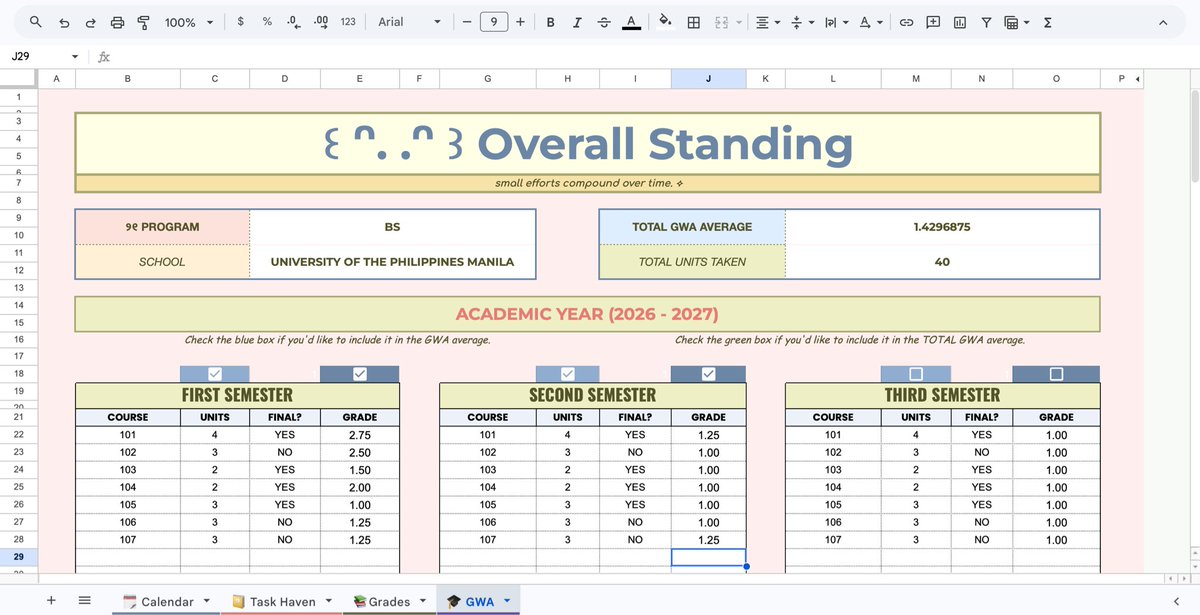Open the functions sigma menu
1200x615 pixels.
(1047, 22)
